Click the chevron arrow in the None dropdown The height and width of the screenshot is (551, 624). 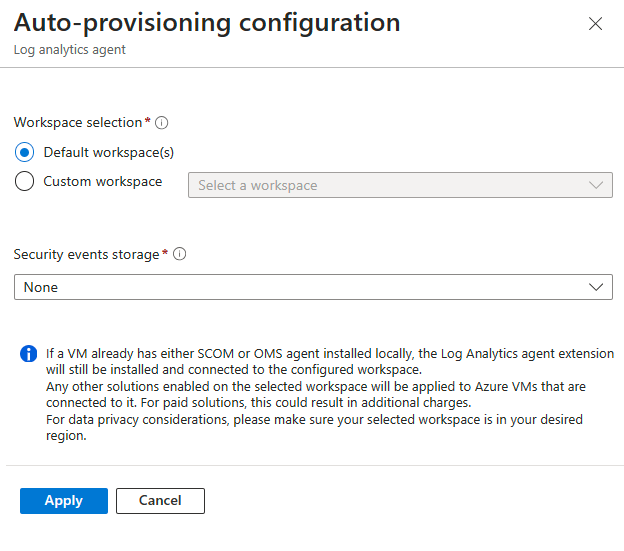[596, 287]
